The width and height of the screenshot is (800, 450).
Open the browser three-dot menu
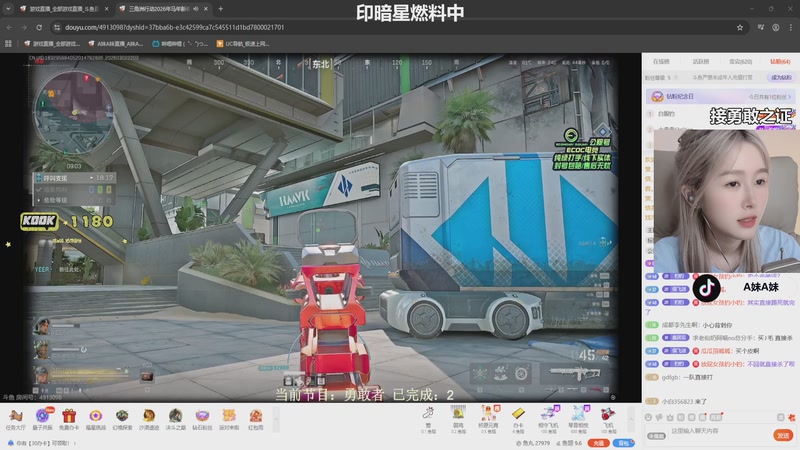click(x=791, y=28)
